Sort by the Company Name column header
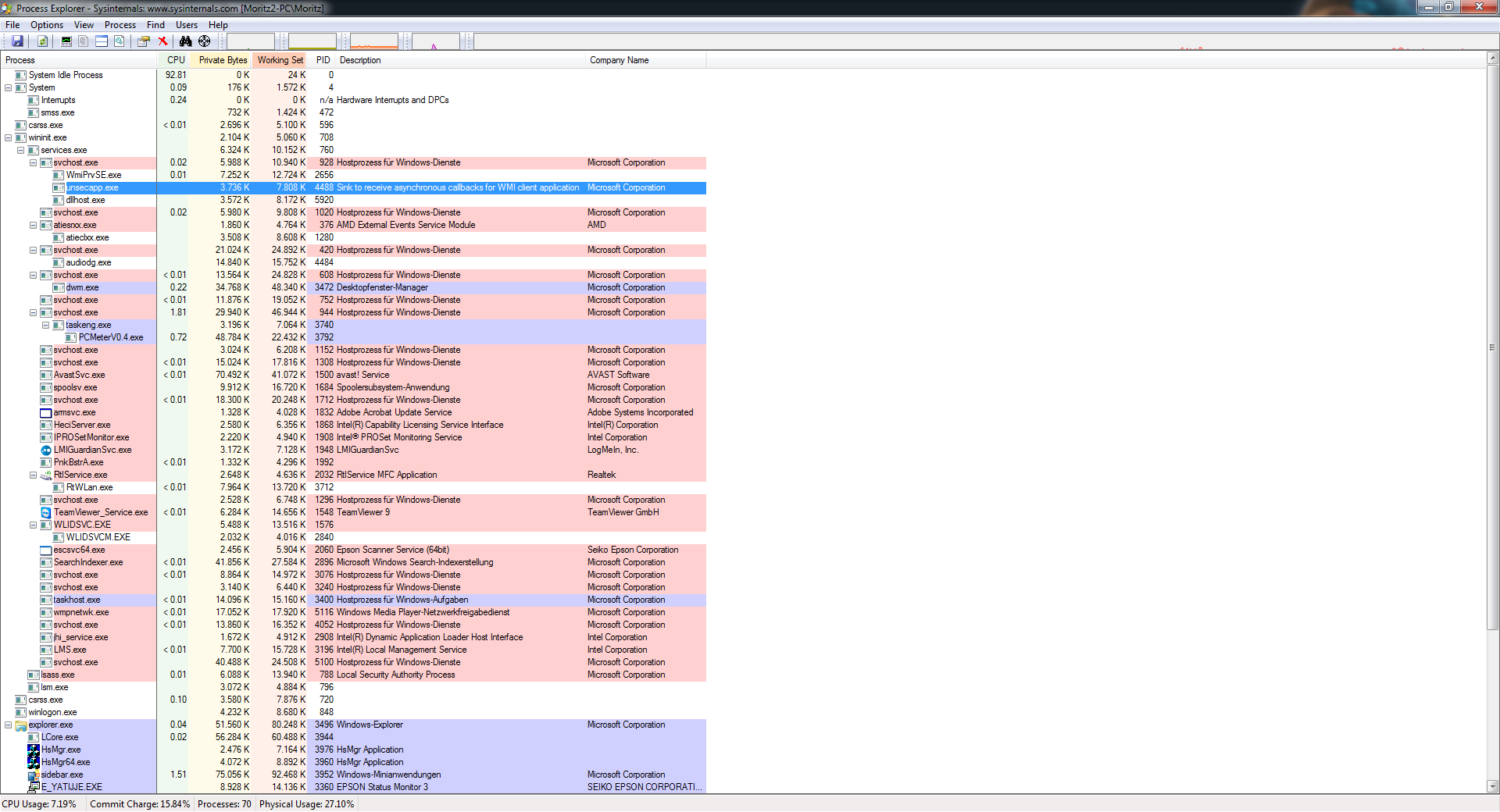 coord(646,60)
